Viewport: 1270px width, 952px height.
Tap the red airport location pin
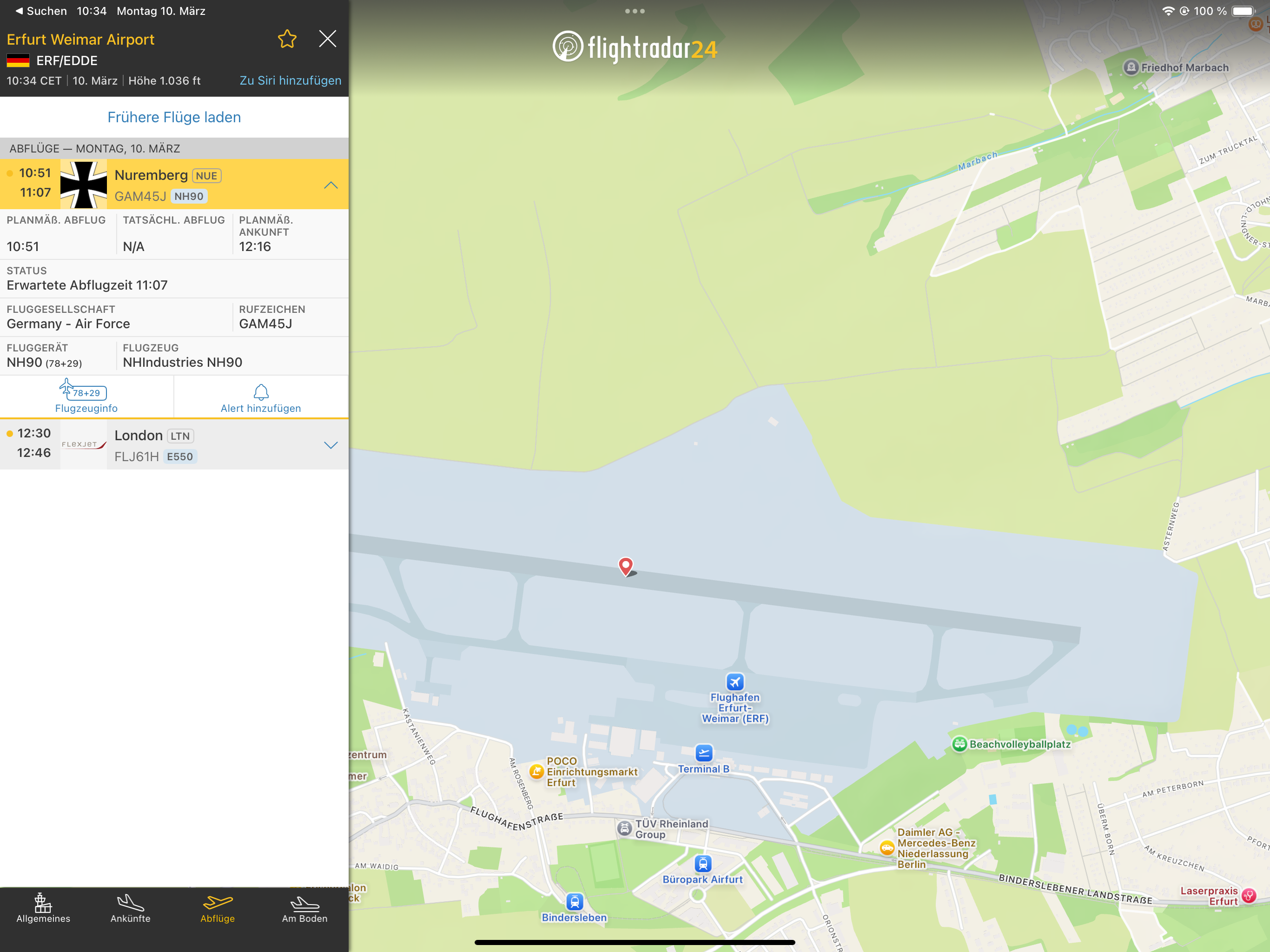pos(625,566)
